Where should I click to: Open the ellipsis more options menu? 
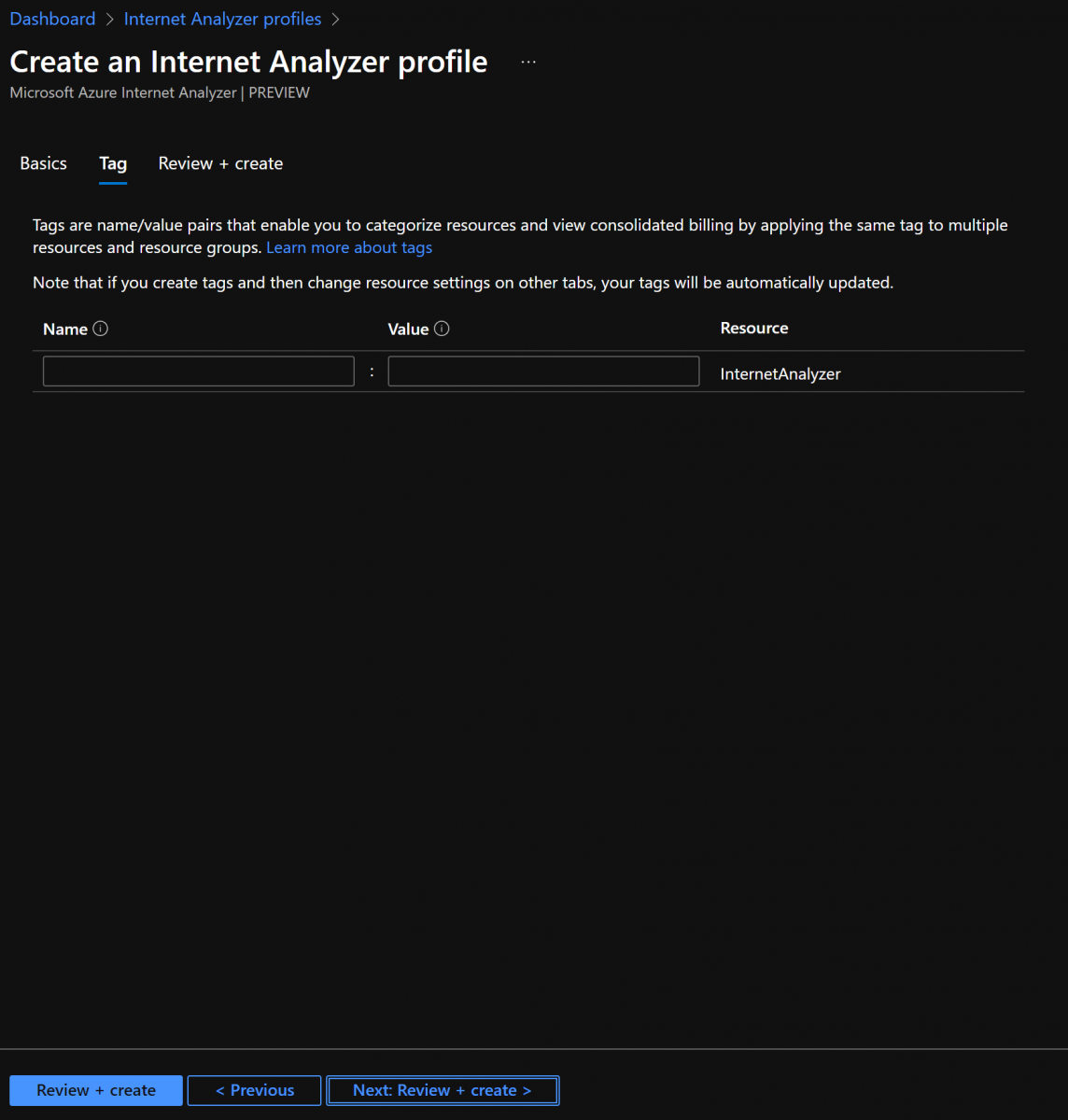pyautogui.click(x=528, y=63)
